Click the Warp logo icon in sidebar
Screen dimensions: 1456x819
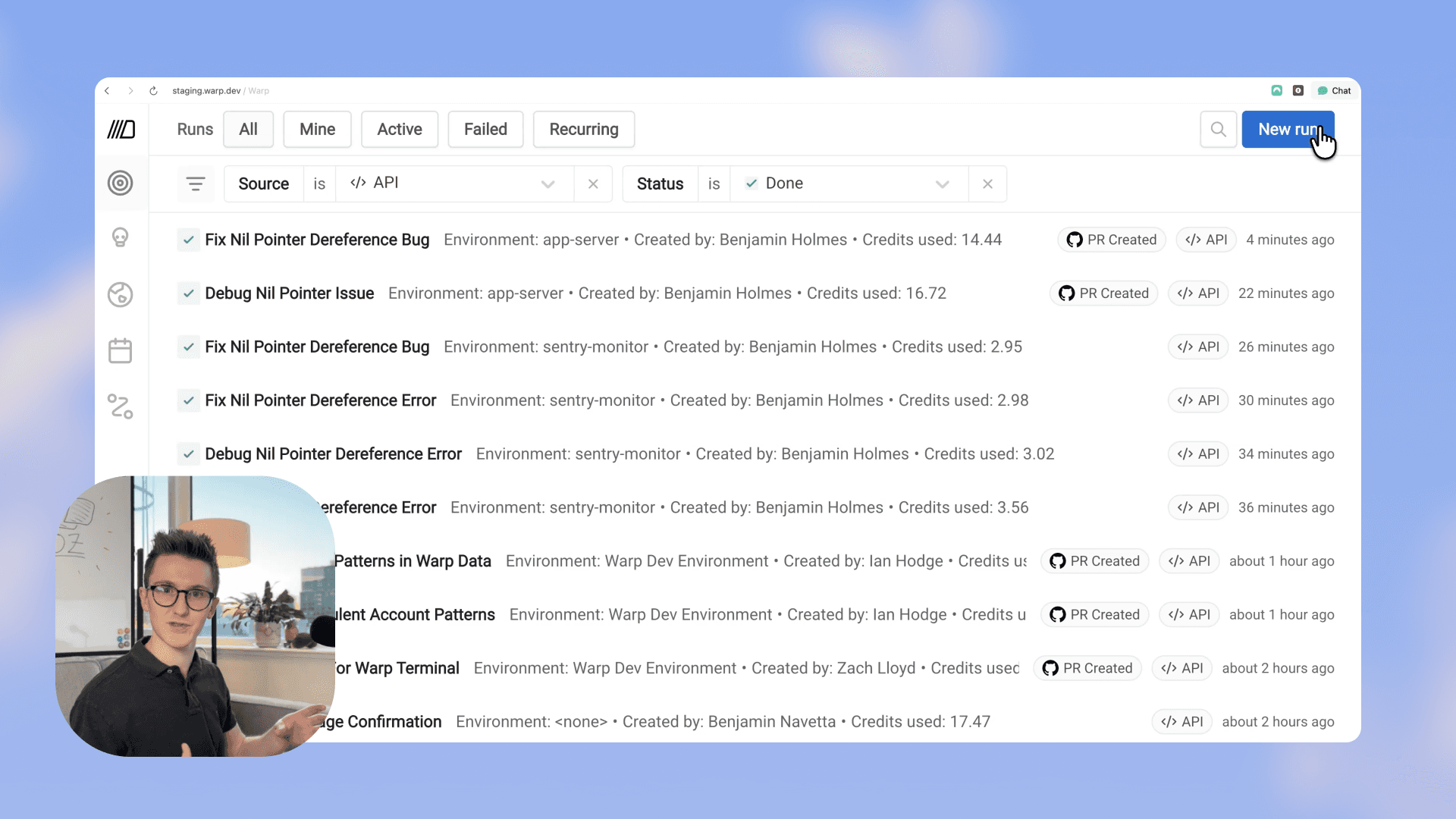tap(121, 130)
